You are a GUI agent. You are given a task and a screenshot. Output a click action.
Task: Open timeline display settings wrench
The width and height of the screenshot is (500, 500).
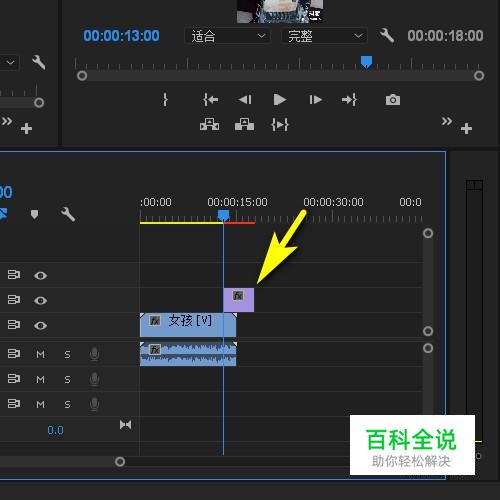click(x=67, y=214)
